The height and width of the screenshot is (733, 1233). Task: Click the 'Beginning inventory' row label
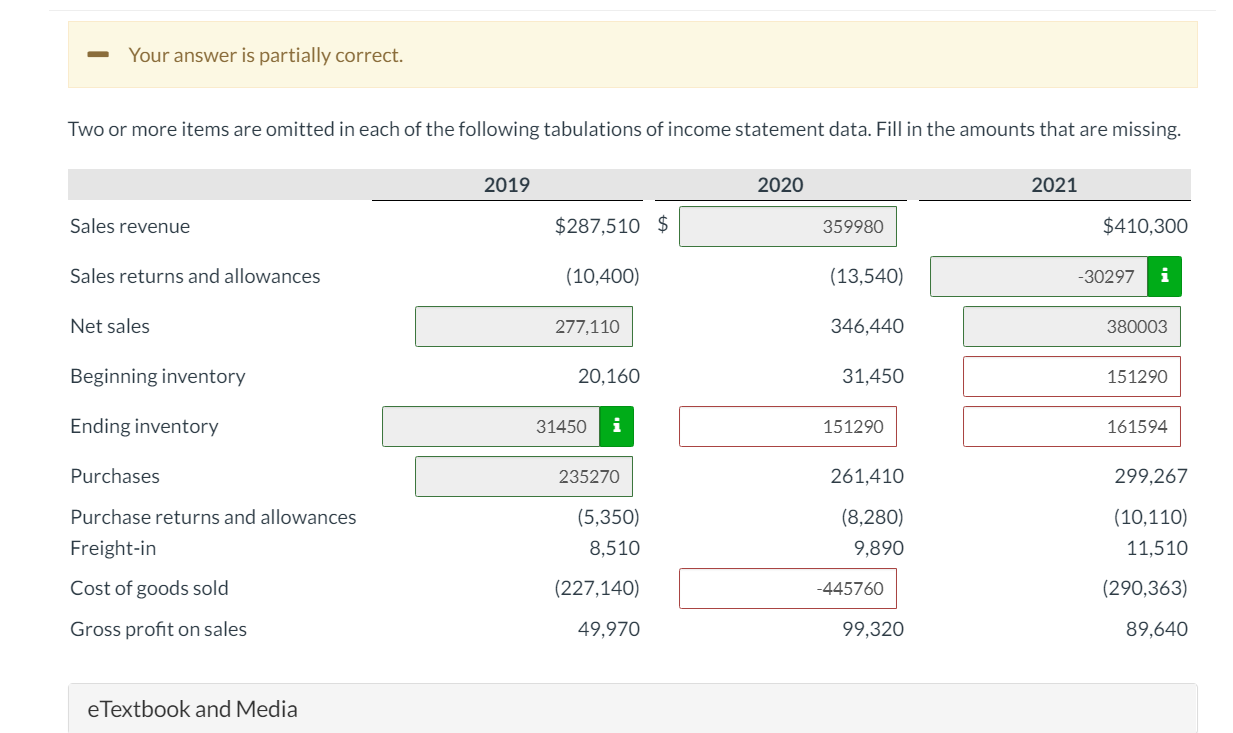point(157,376)
